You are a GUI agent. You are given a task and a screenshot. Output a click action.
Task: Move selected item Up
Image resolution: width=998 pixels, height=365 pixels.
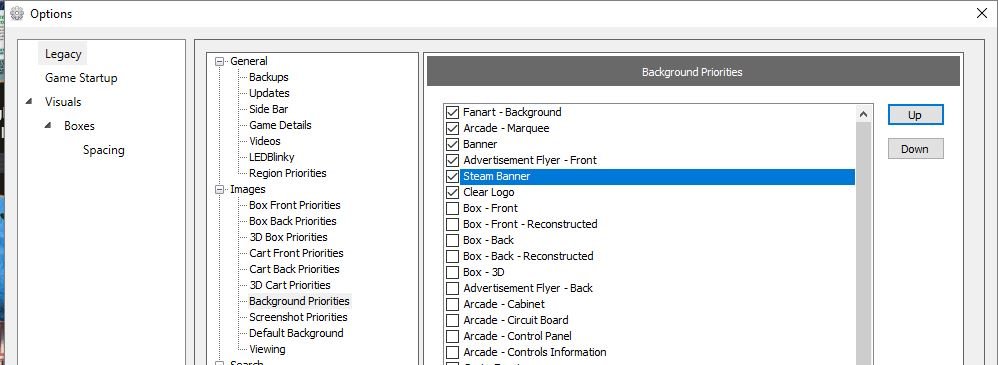click(x=915, y=115)
